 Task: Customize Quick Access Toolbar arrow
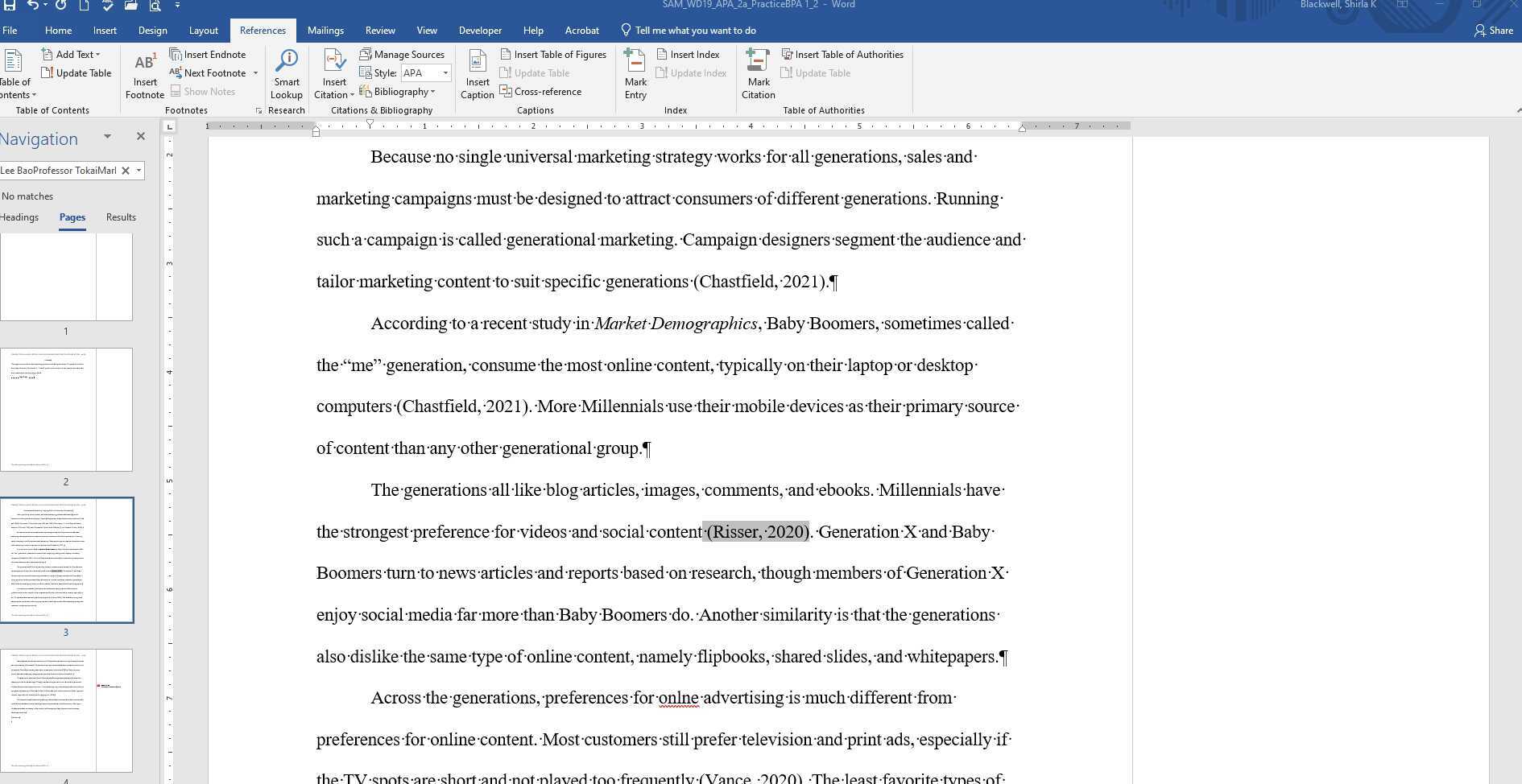coord(177,5)
